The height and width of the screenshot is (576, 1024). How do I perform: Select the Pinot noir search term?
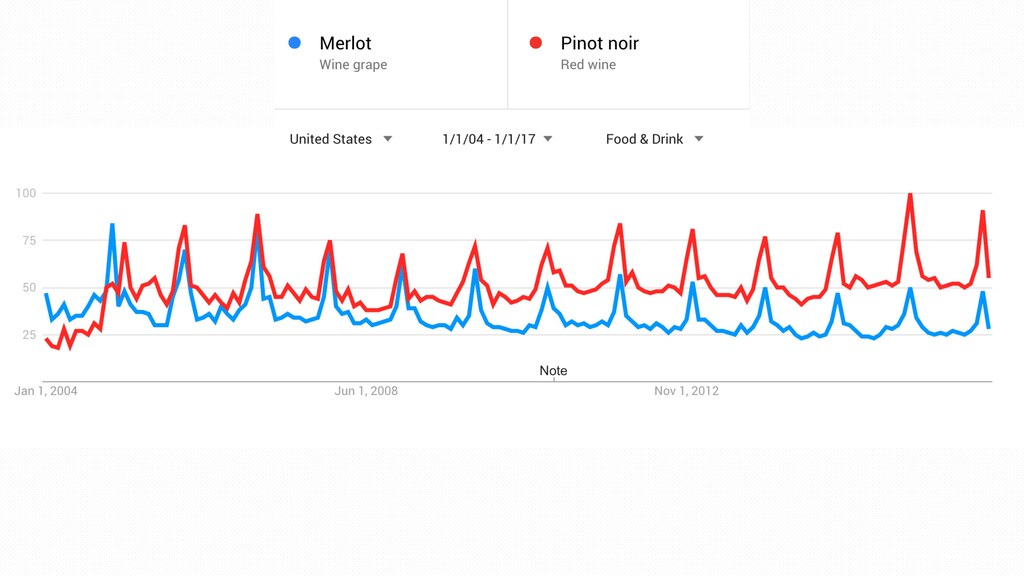pos(600,43)
